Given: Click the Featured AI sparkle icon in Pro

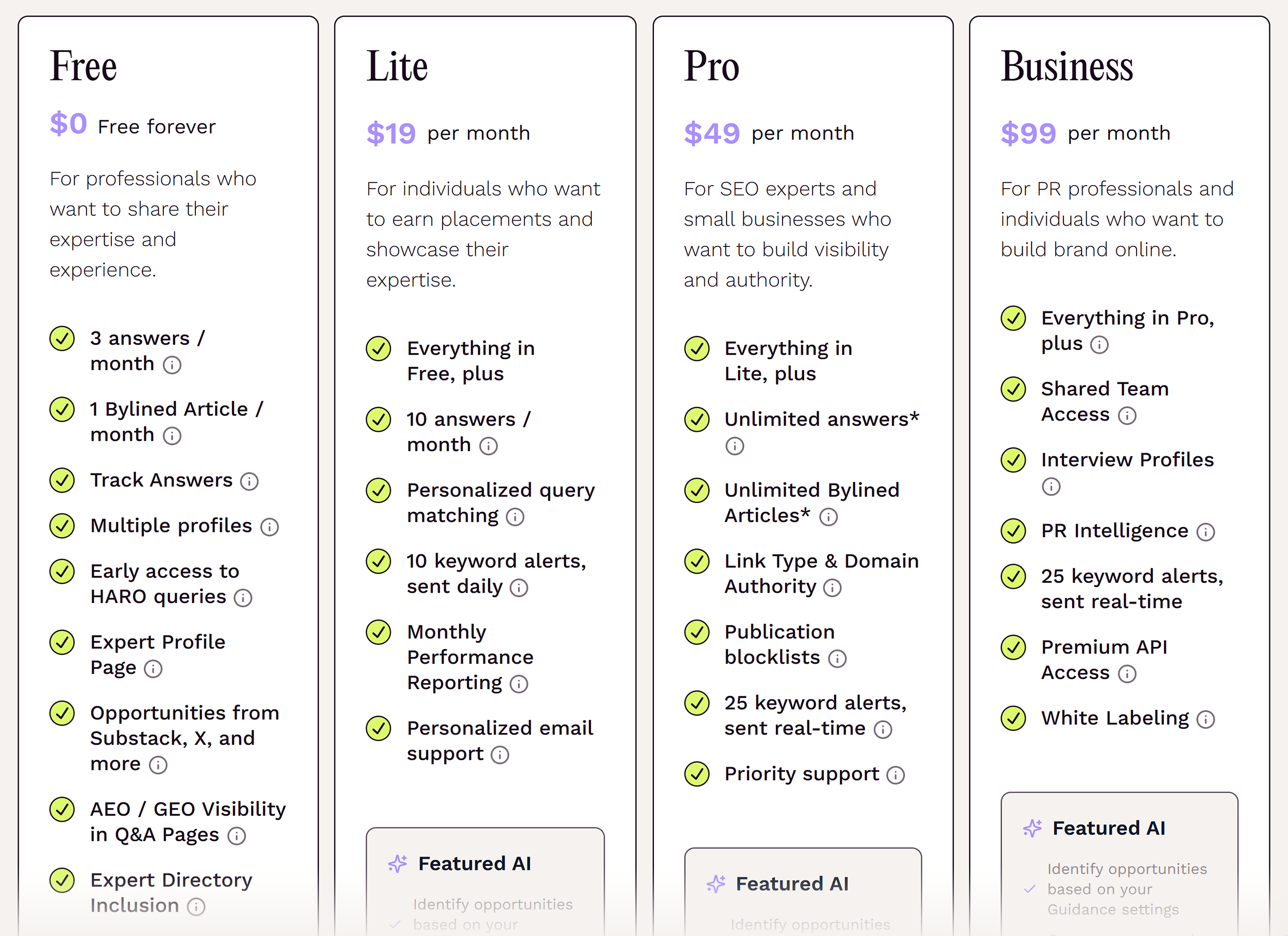Looking at the screenshot, I should pyautogui.click(x=717, y=884).
